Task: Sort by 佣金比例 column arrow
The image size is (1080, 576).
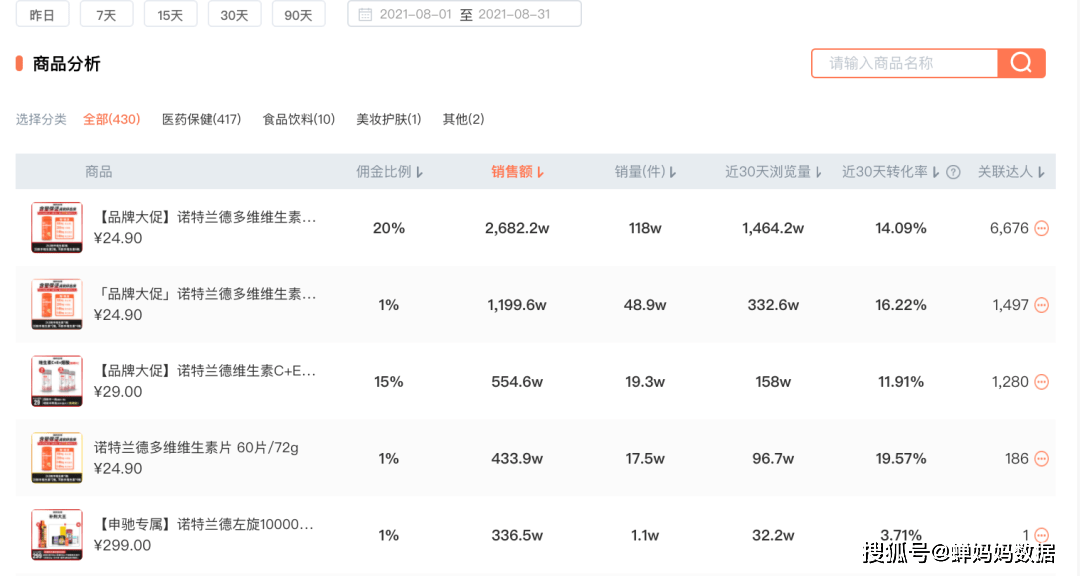Action: [x=419, y=172]
